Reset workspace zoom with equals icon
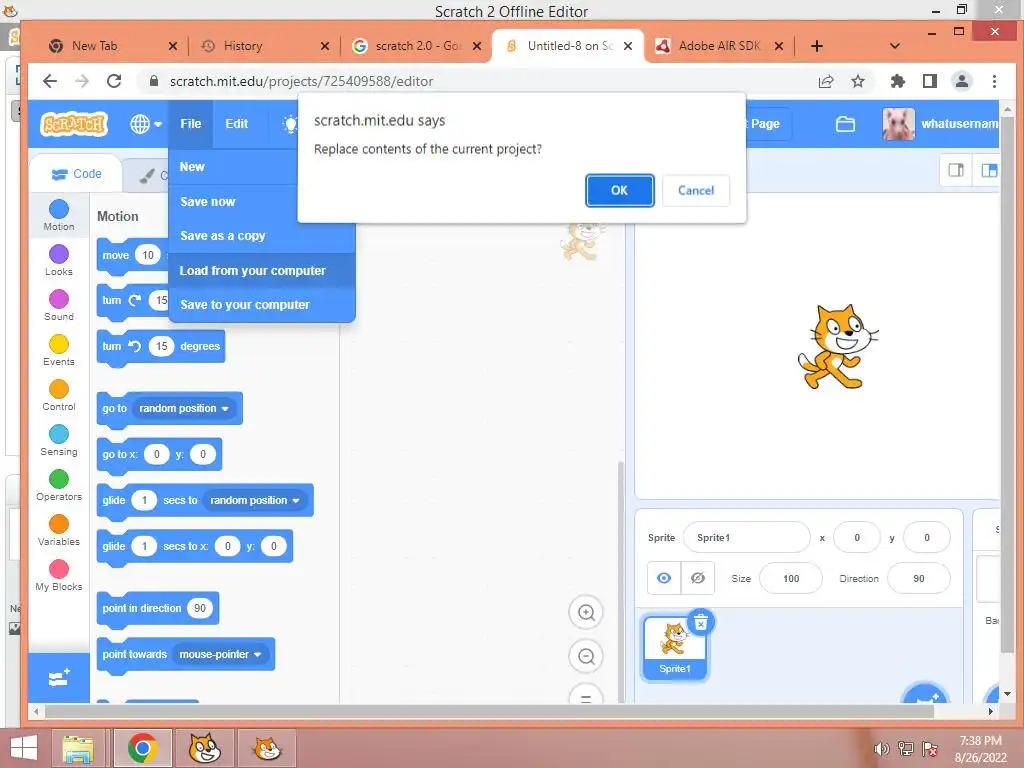This screenshot has height=768, width=1024. tap(586, 696)
